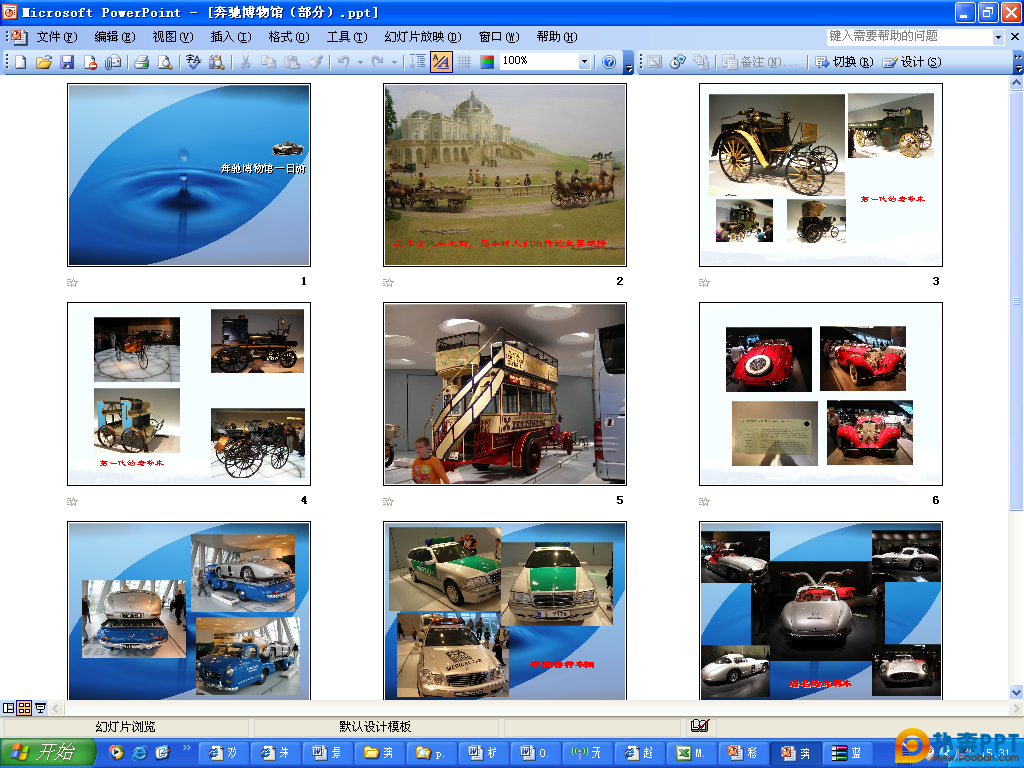Click the Summary Slide icon

pos(701,62)
